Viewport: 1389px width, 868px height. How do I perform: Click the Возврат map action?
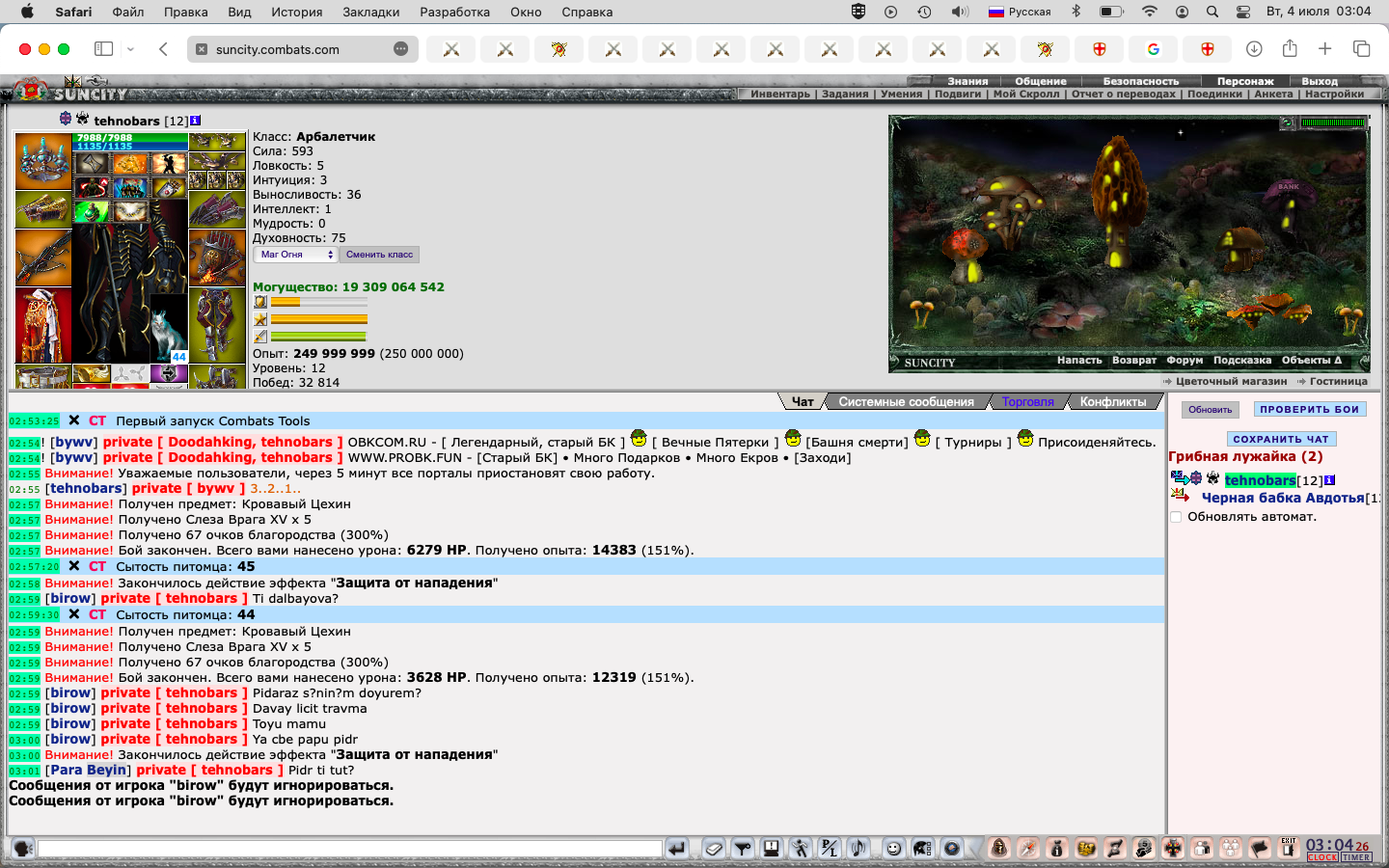click(1134, 360)
